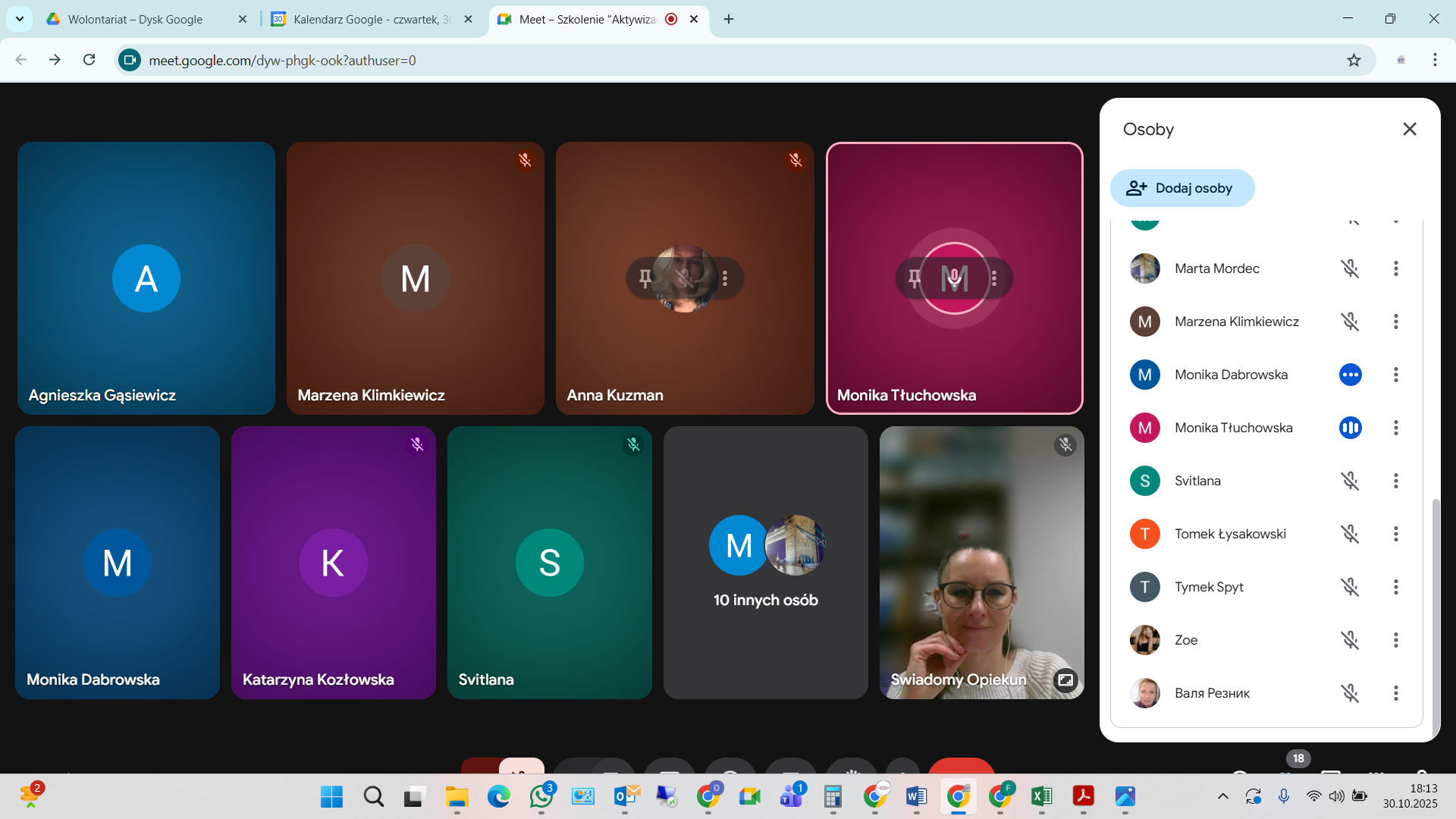Switch to the Wolontariat Dysk Google tab

[x=135, y=19]
